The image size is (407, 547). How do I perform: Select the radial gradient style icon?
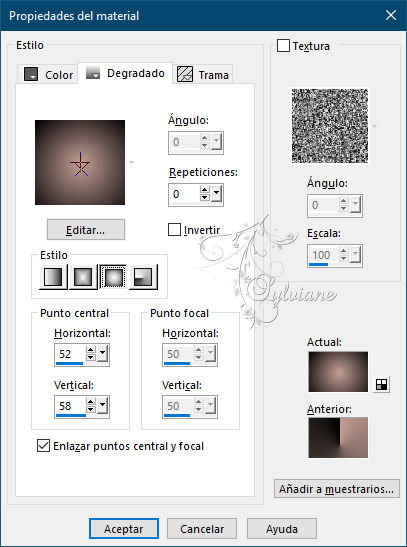143,277
